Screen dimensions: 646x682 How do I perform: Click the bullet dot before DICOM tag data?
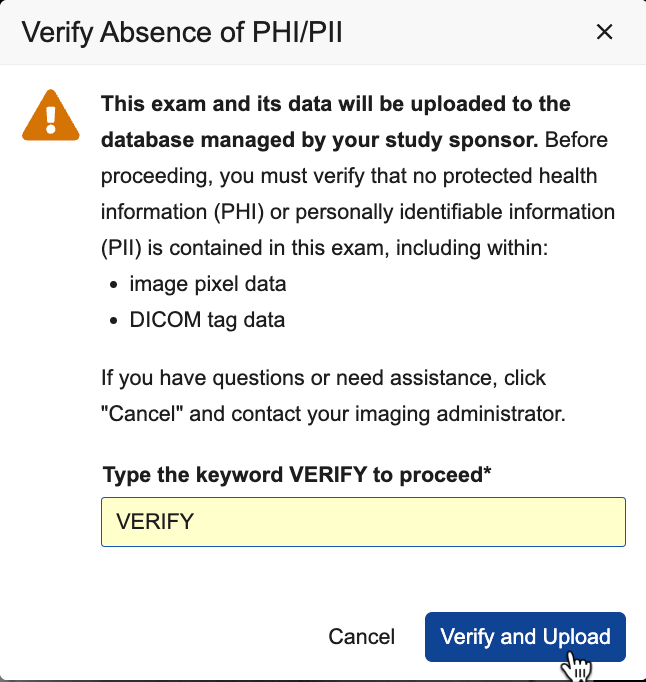point(113,321)
